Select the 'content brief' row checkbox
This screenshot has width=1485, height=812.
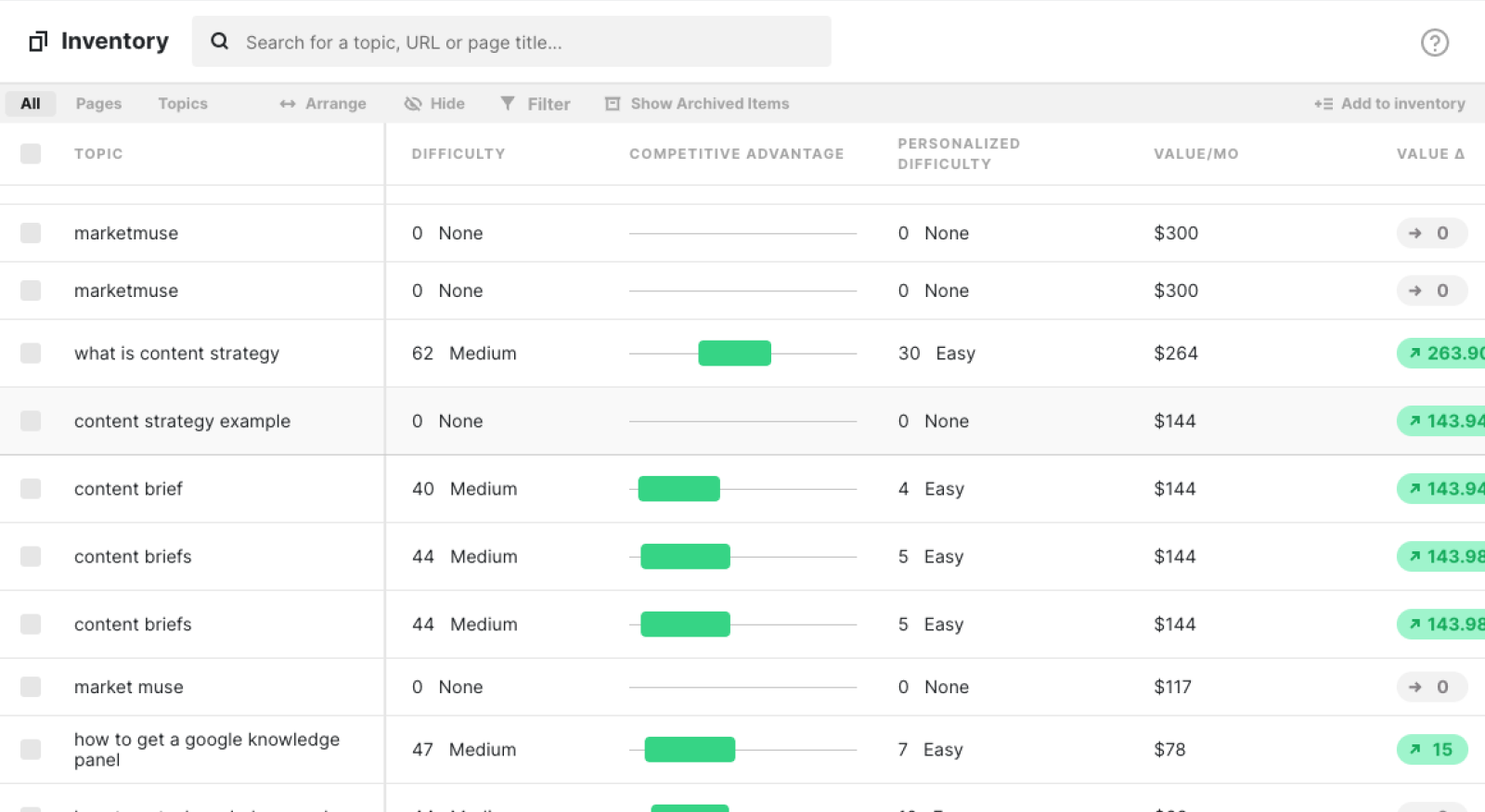tap(31, 489)
